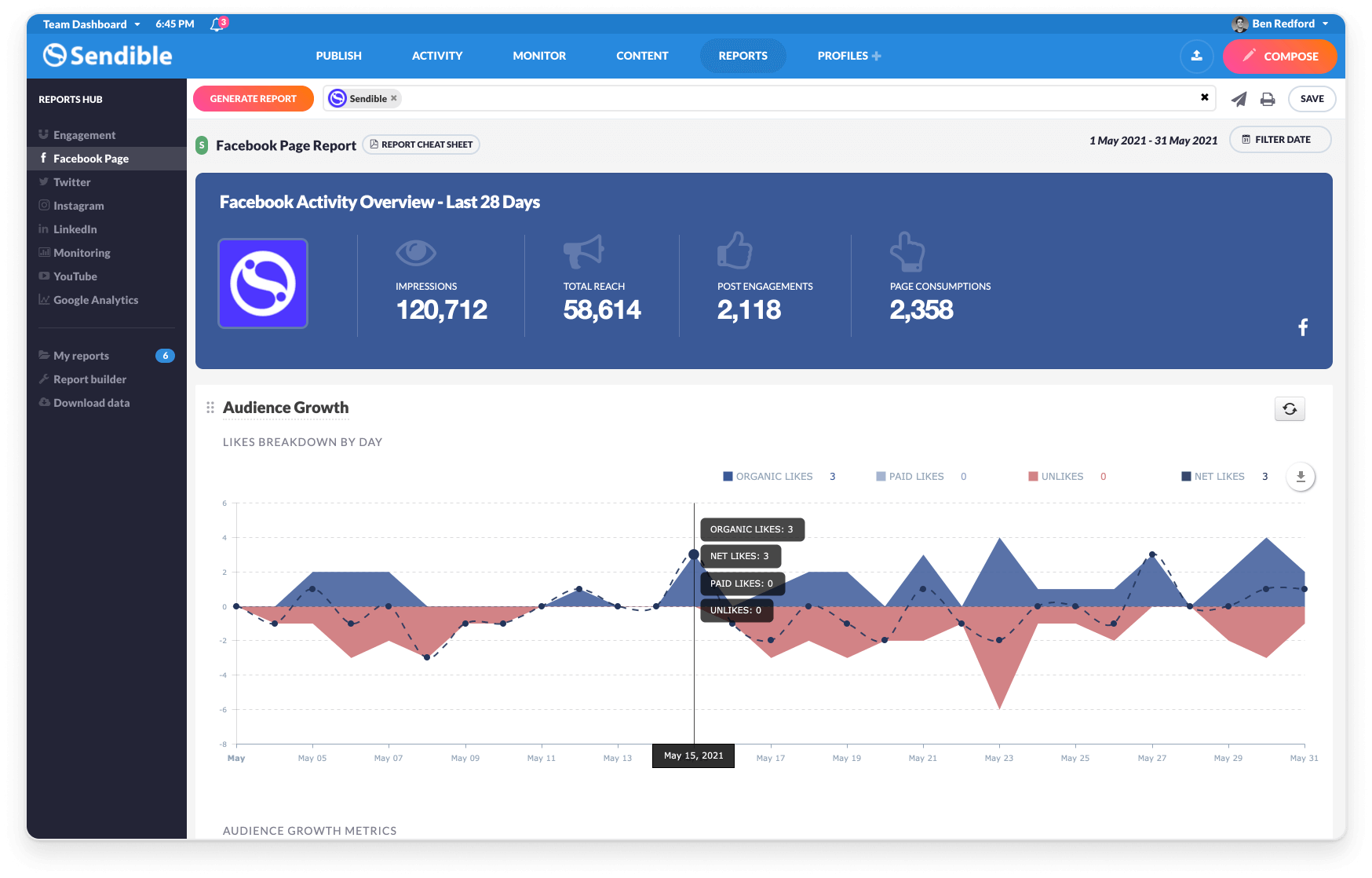This screenshot has height=878, width=1372.
Task: Click the Facebook icon on the overview banner
Action: click(x=1303, y=327)
